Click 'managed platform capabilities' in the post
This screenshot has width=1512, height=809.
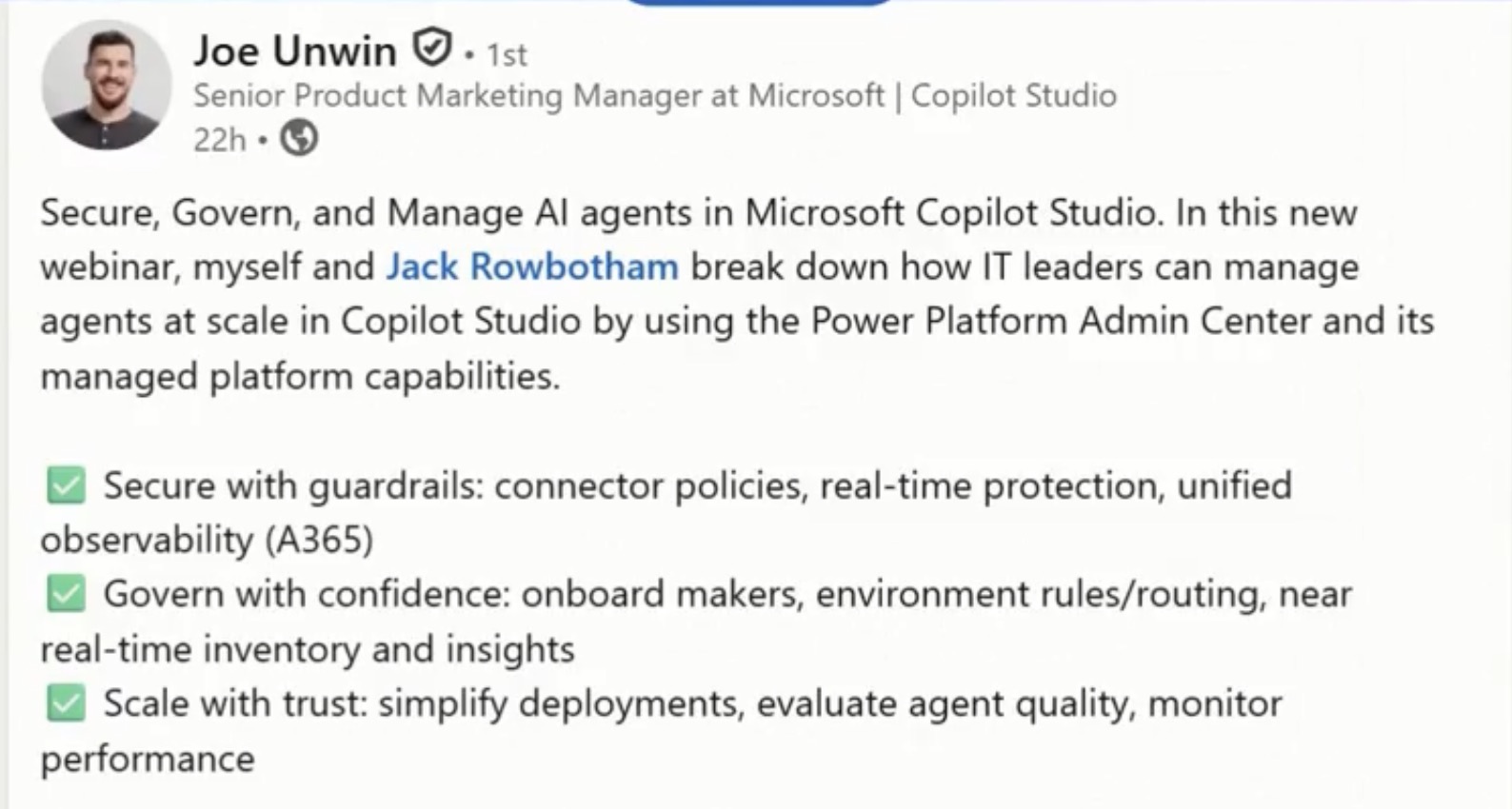[299, 377]
